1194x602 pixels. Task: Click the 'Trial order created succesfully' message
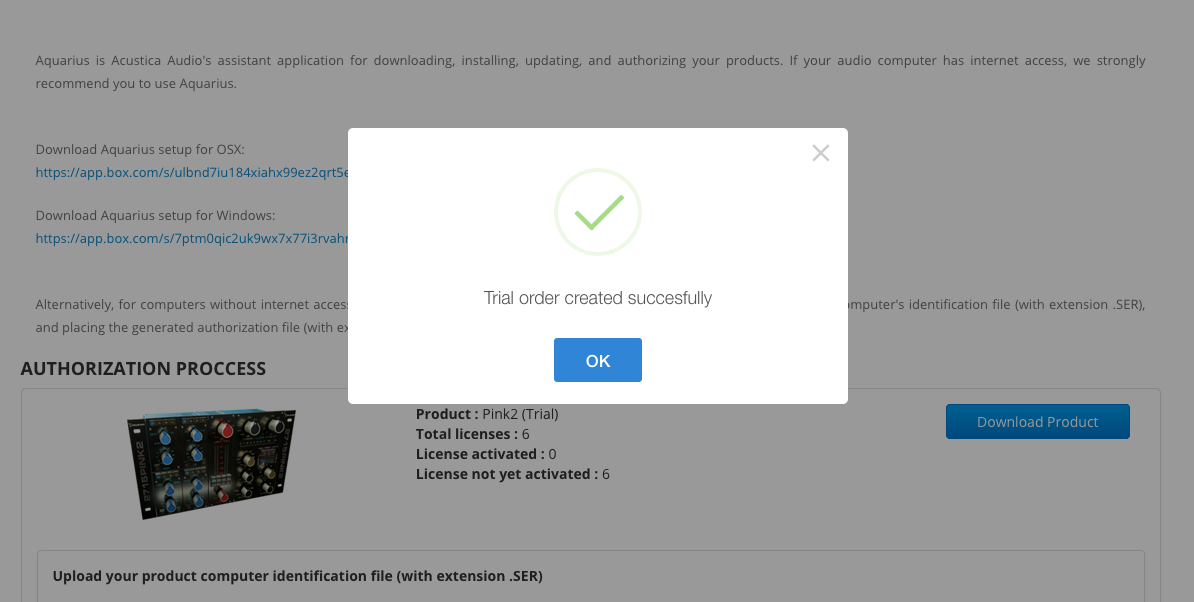coord(597,298)
